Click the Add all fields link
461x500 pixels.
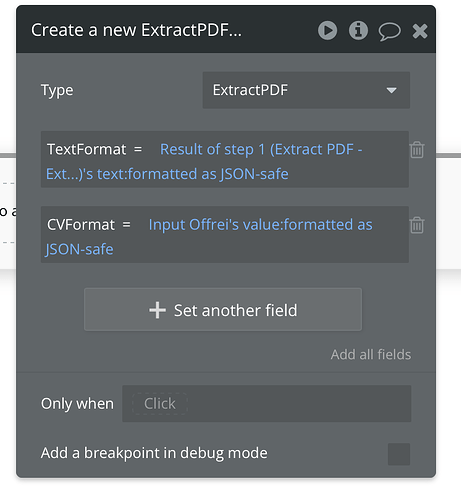[x=371, y=354]
